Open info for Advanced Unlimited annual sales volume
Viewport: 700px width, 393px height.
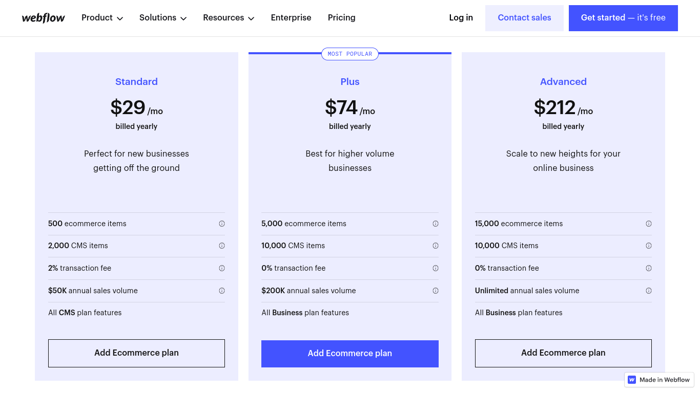[649, 291]
